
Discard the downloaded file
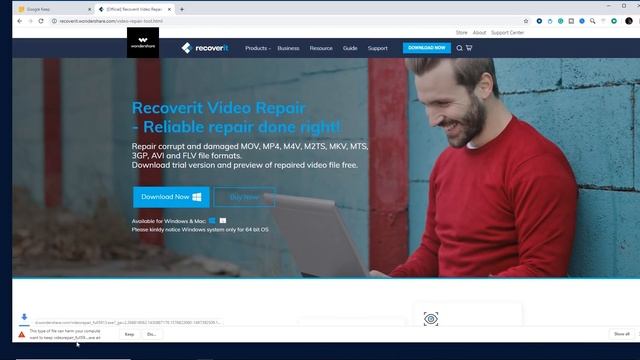[151, 334]
